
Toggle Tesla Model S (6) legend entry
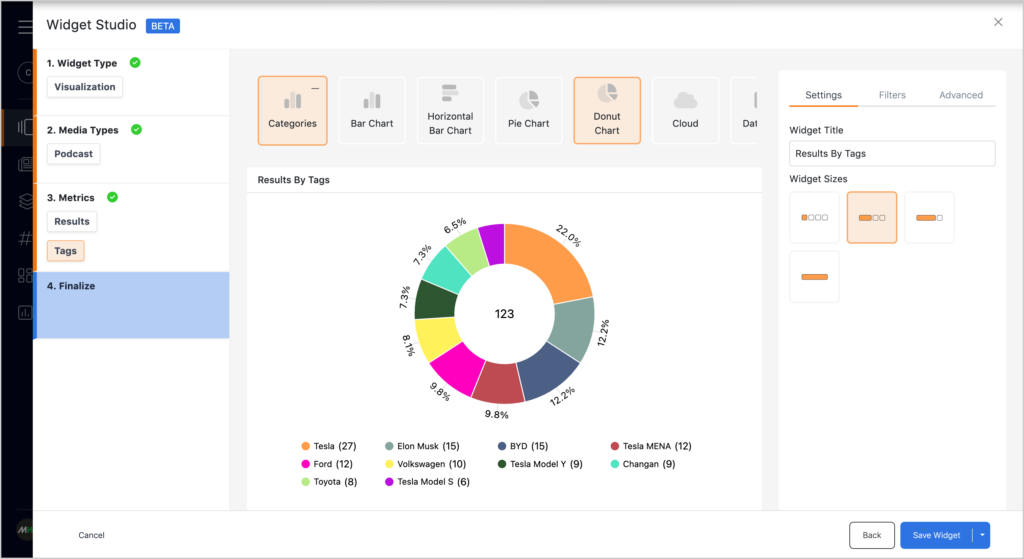click(427, 481)
